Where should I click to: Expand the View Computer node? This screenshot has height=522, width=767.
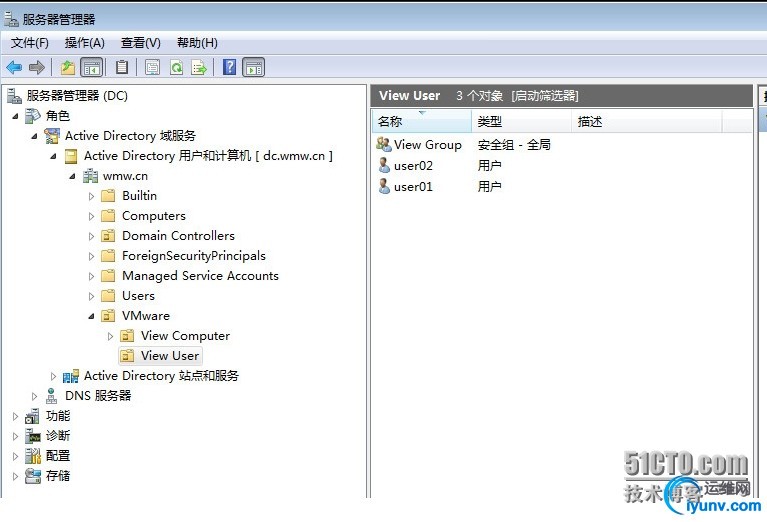tap(111, 336)
